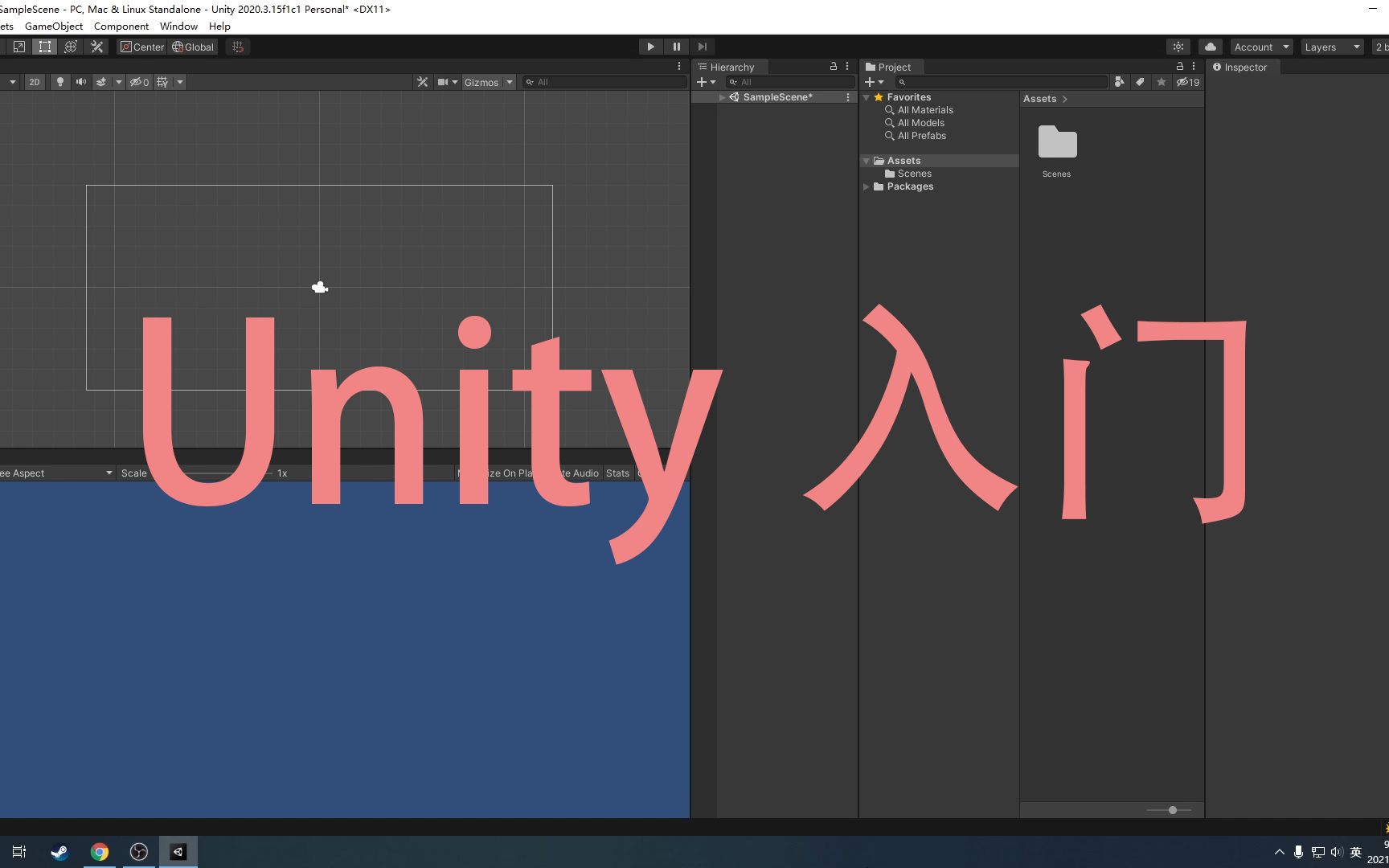Open scene effects dropdown arrow
Screen dimensions: 1389x868
[119, 82]
